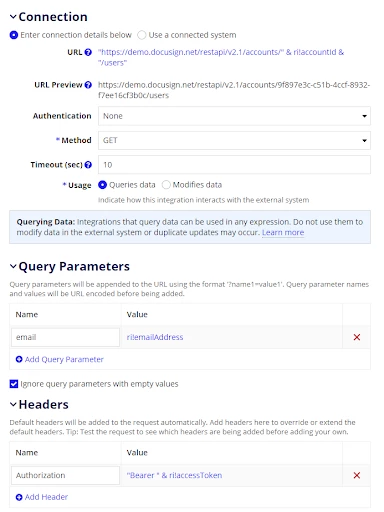Click 'Add Header' link
Screen dimensions: 384x512
click(46, 497)
